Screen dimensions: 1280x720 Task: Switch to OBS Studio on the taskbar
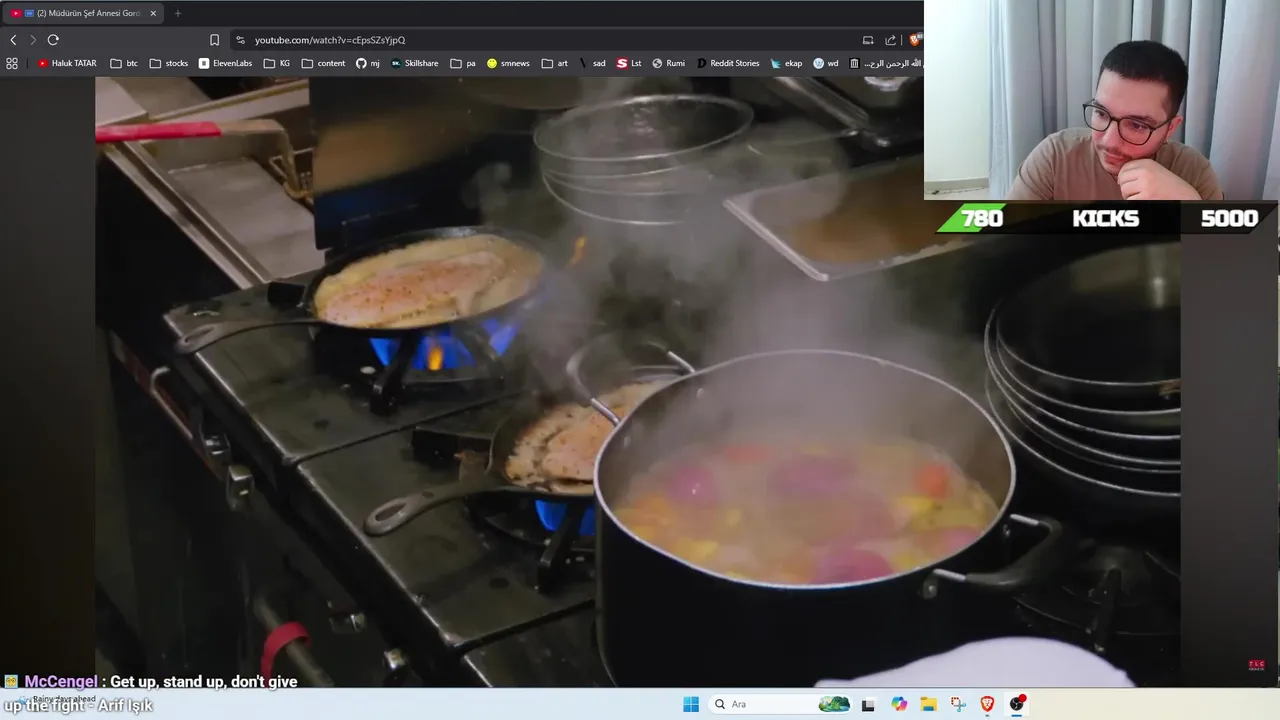pyautogui.click(x=1017, y=704)
